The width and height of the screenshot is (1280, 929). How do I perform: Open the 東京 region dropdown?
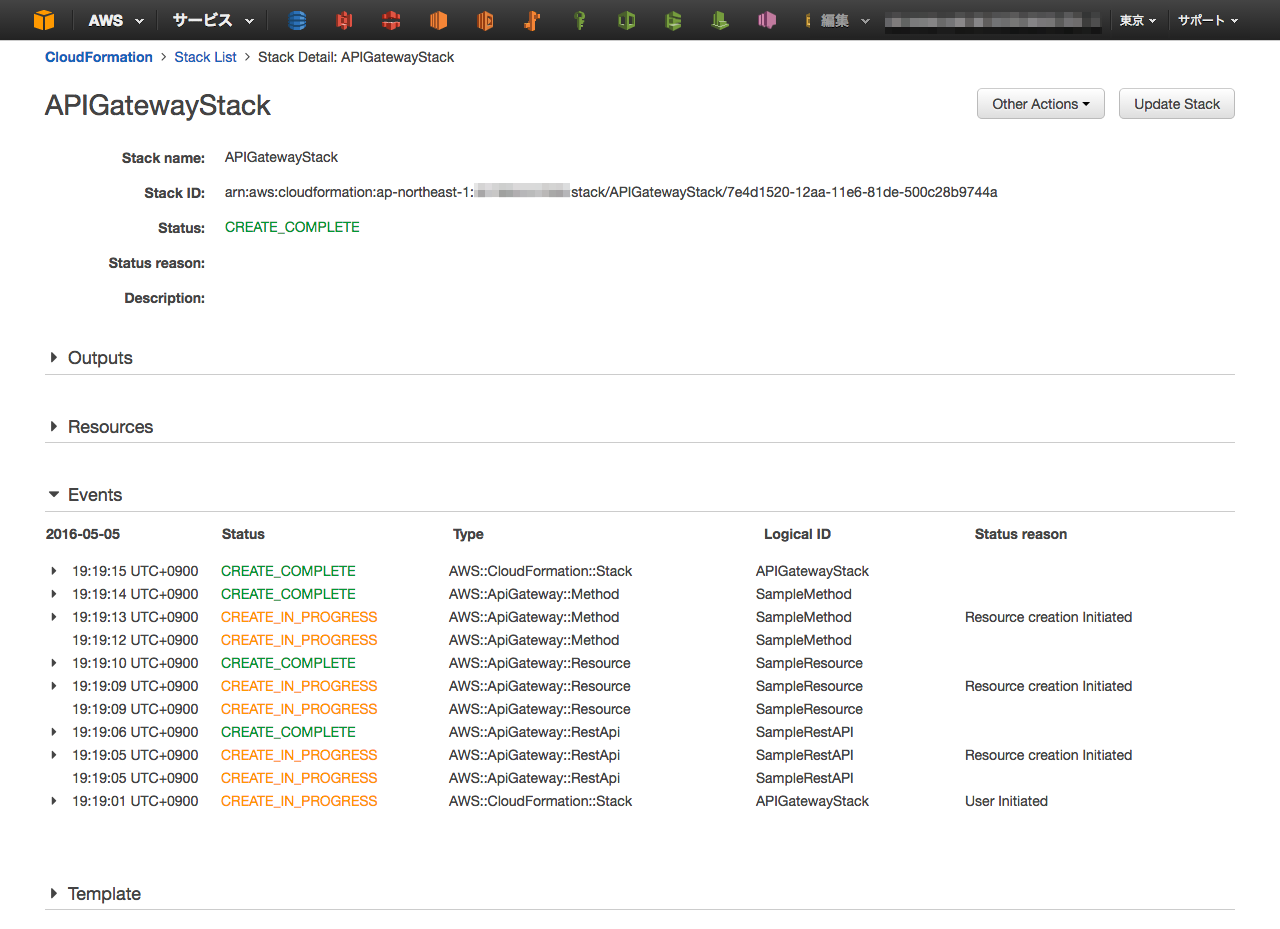pos(1137,19)
